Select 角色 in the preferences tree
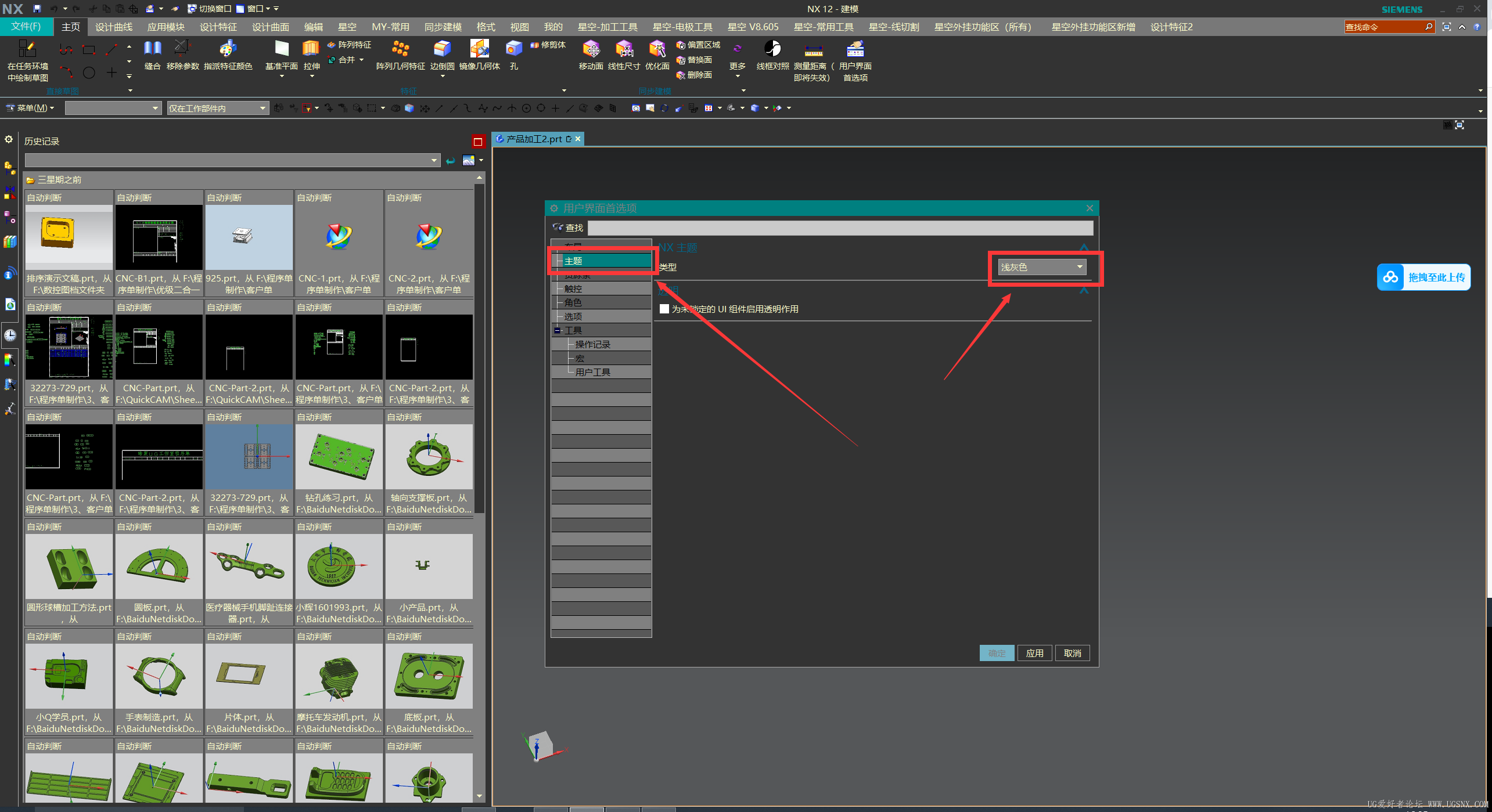Screen dimensions: 1492x812 click(573, 302)
